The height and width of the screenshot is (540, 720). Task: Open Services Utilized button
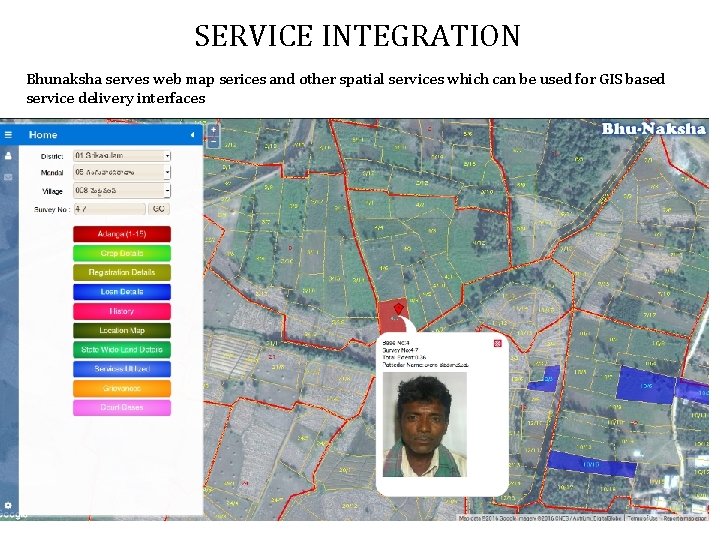tap(122, 369)
